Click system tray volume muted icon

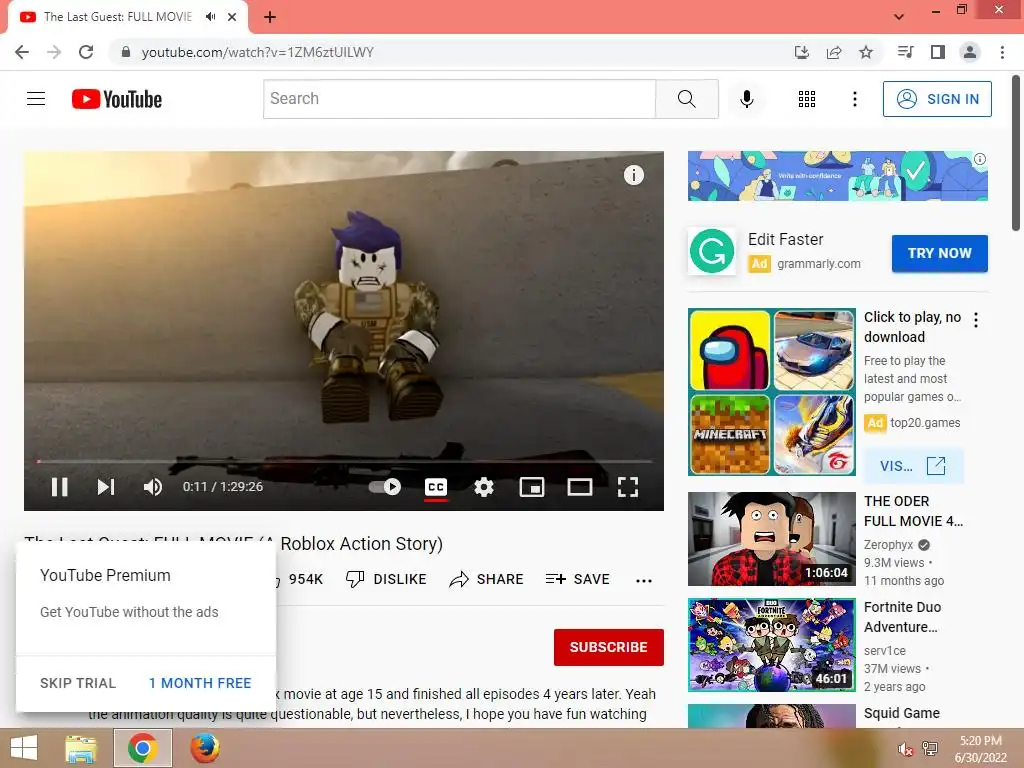[x=905, y=750]
